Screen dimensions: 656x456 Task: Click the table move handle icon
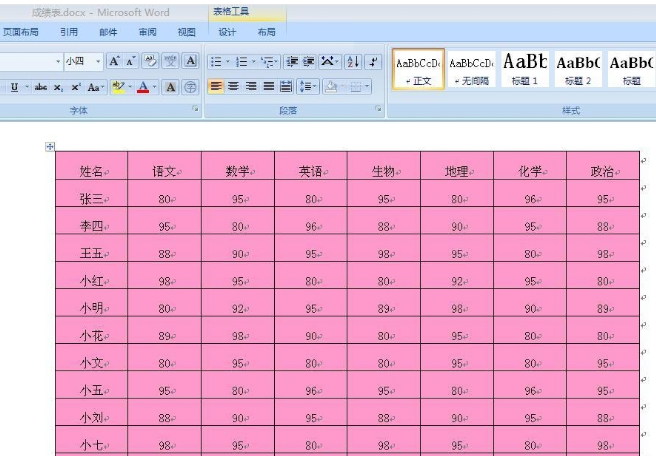pos(50,146)
